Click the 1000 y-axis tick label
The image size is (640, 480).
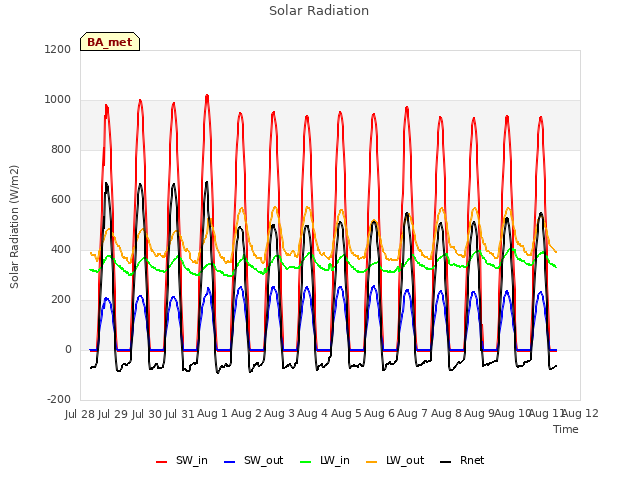(x=58, y=100)
